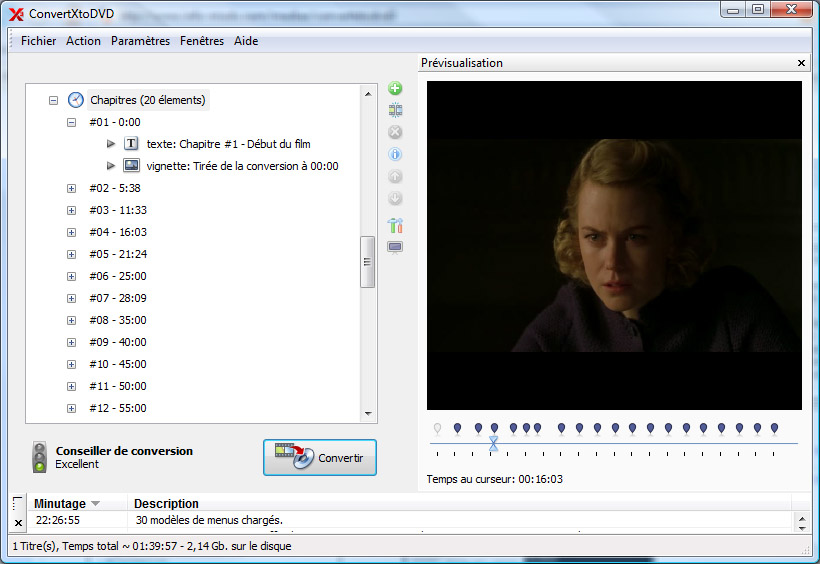820x564 pixels.
Task: Expand chapter #06 - 25:00
Action: coord(72,276)
